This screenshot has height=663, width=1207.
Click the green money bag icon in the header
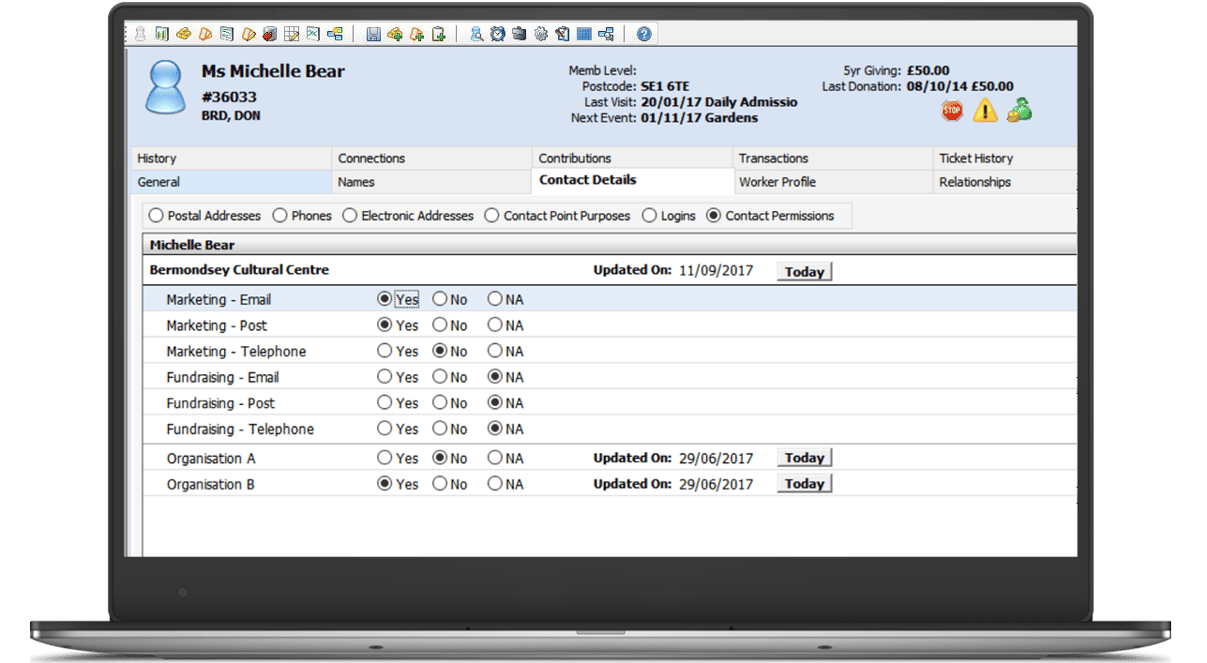(x=1018, y=111)
